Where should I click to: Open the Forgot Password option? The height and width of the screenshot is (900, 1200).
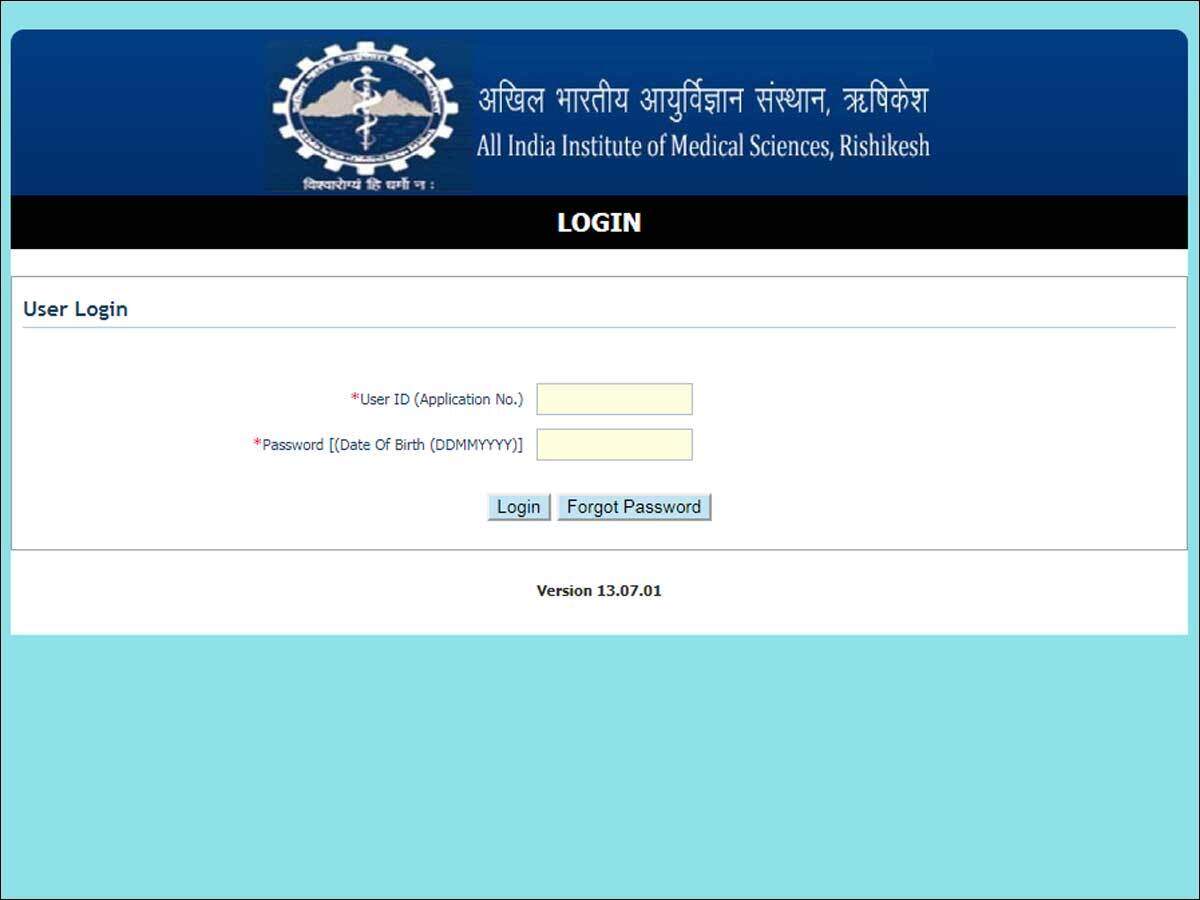pyautogui.click(x=634, y=507)
